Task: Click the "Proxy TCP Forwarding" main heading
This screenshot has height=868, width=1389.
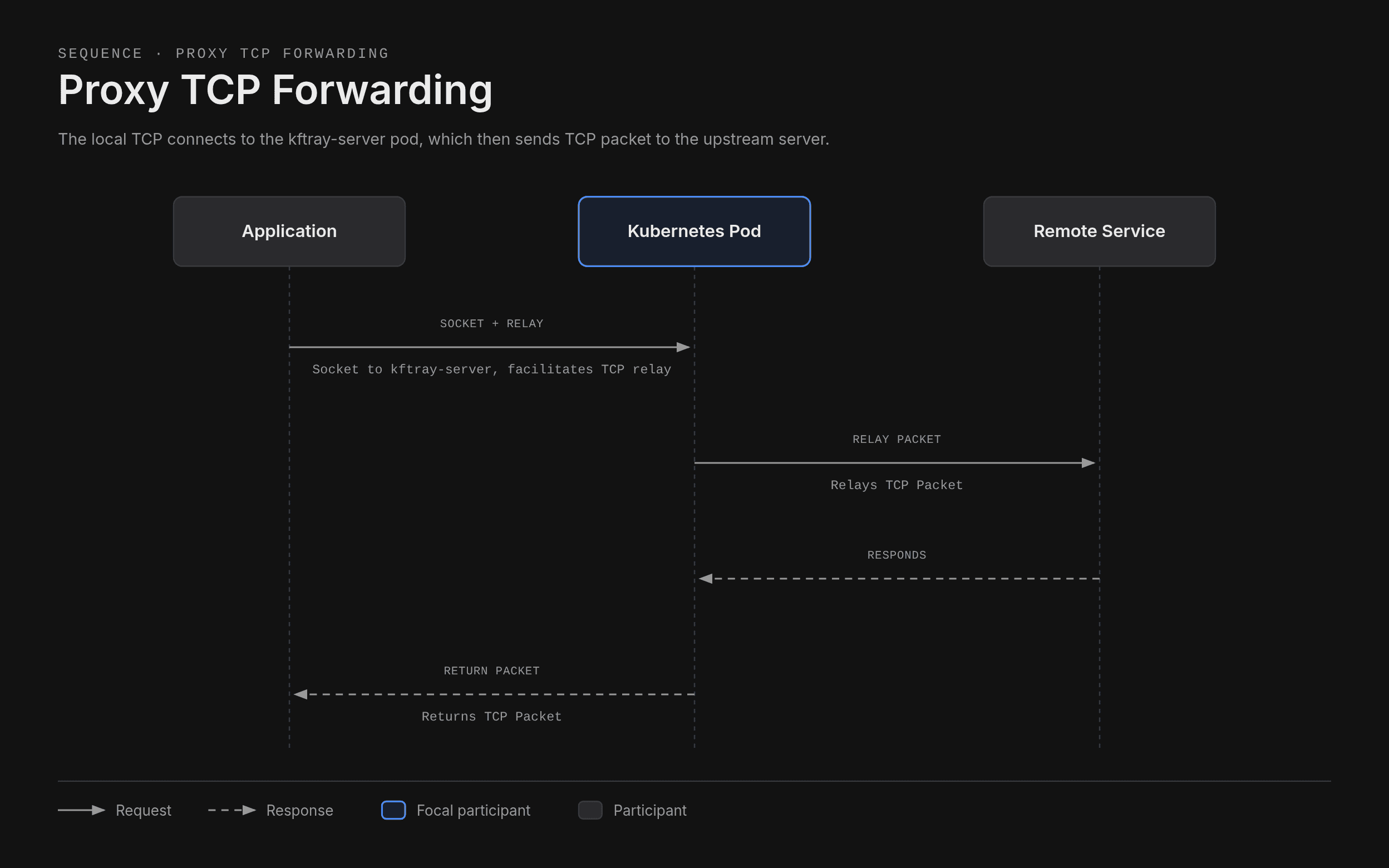Action: pyautogui.click(x=275, y=91)
